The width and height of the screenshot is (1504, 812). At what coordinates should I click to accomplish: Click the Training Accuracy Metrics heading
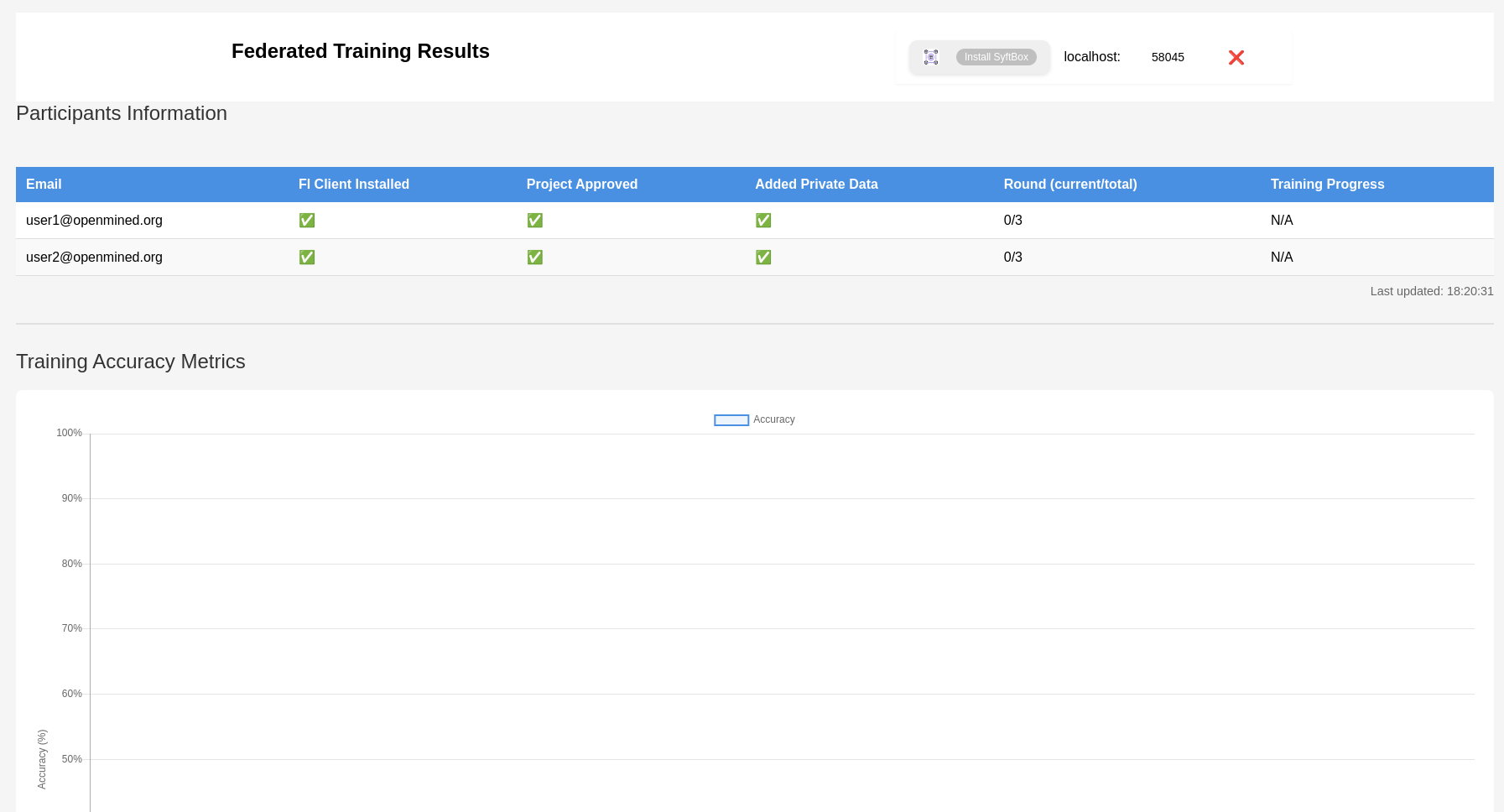pyautogui.click(x=131, y=362)
